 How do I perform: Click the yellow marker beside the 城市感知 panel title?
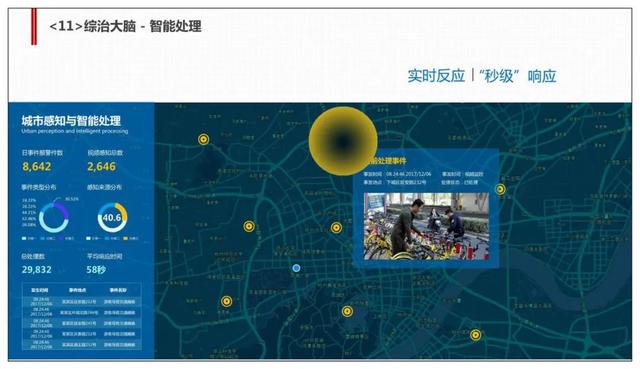(x=203, y=140)
